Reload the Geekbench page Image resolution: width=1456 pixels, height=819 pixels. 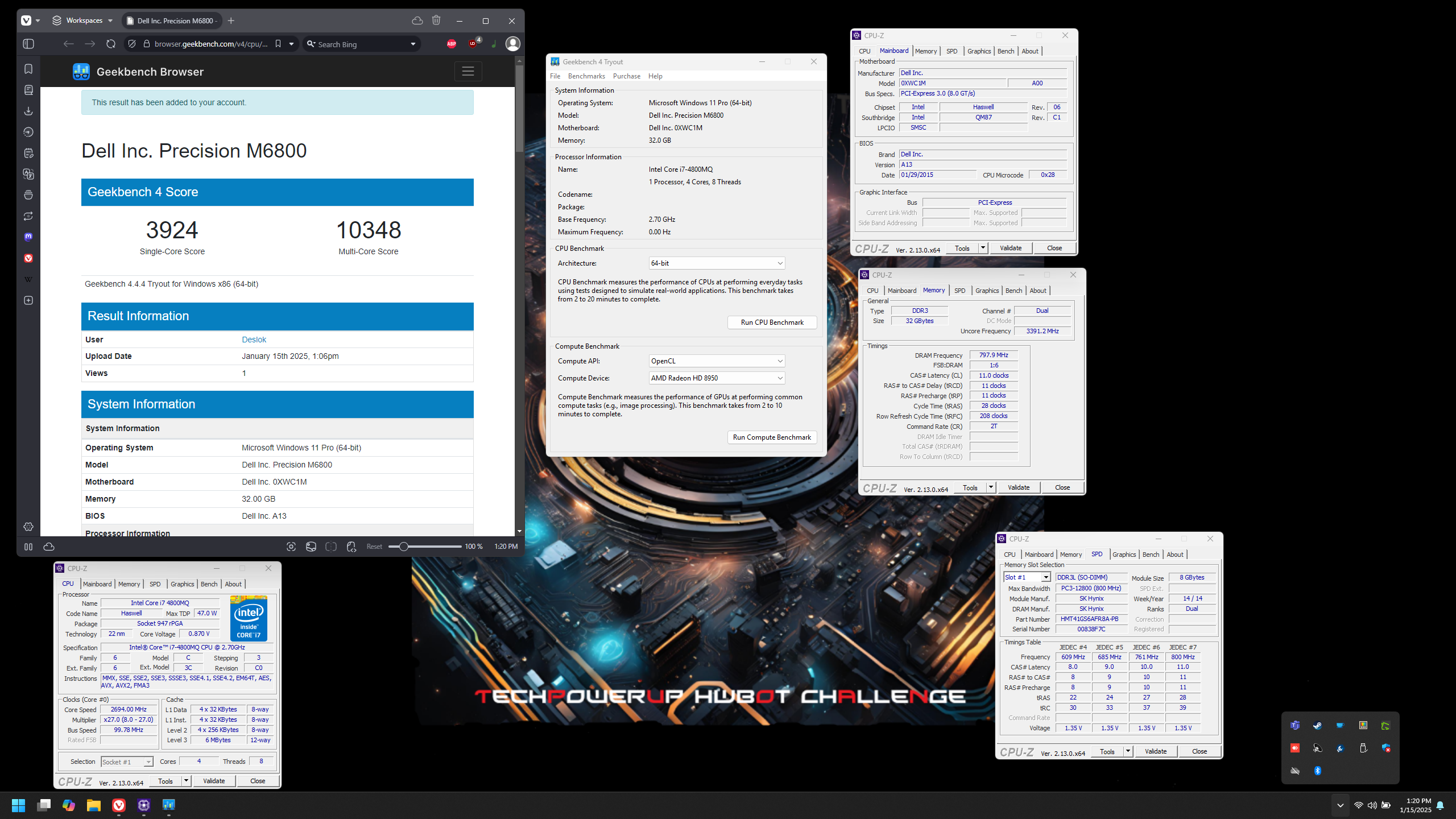[x=111, y=44]
